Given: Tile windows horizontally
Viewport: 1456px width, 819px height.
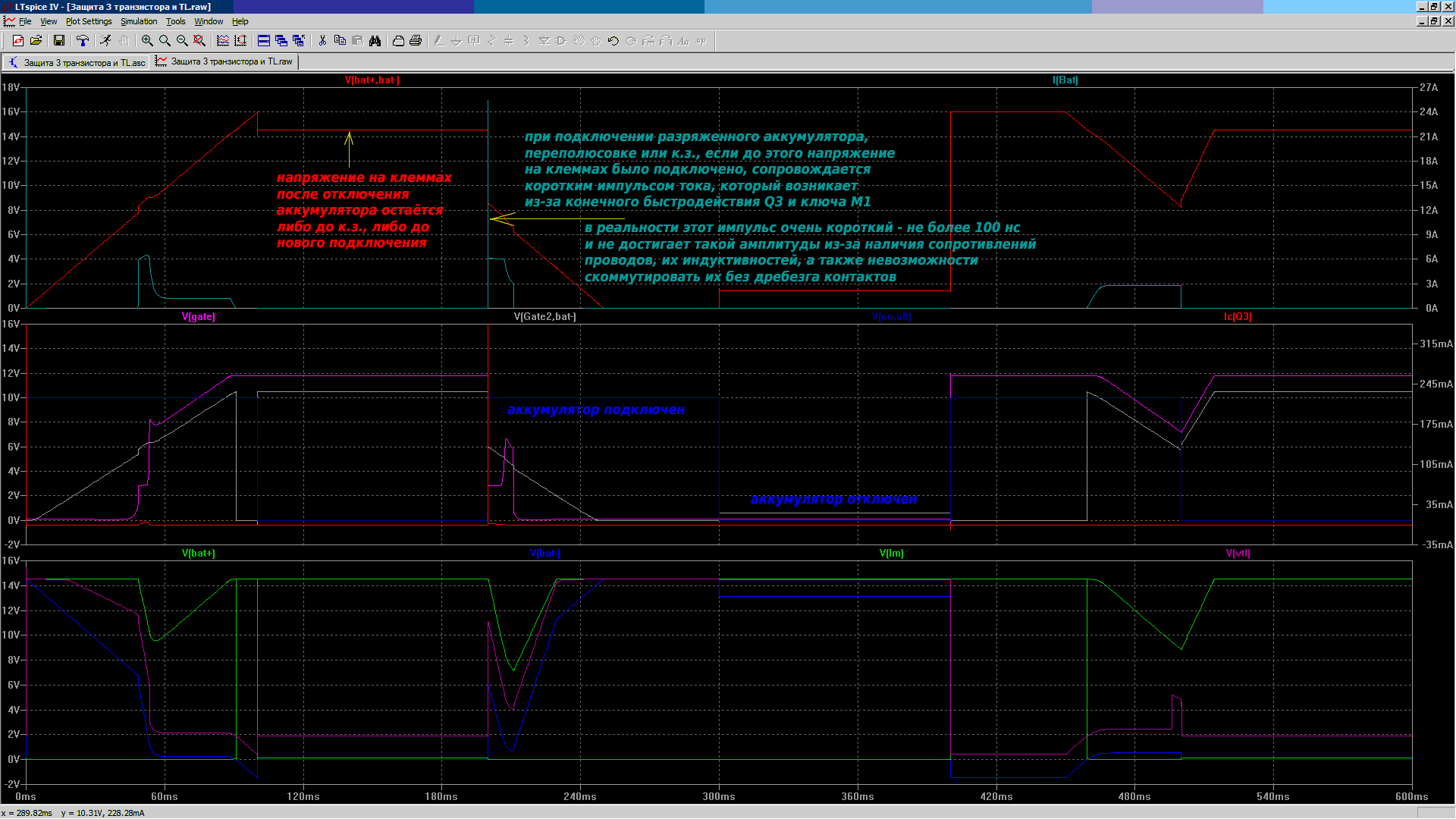Looking at the screenshot, I should pos(264,41).
